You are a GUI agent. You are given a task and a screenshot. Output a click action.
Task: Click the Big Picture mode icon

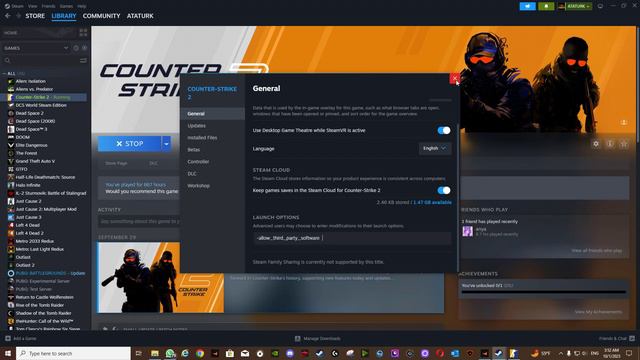tap(600, 6)
